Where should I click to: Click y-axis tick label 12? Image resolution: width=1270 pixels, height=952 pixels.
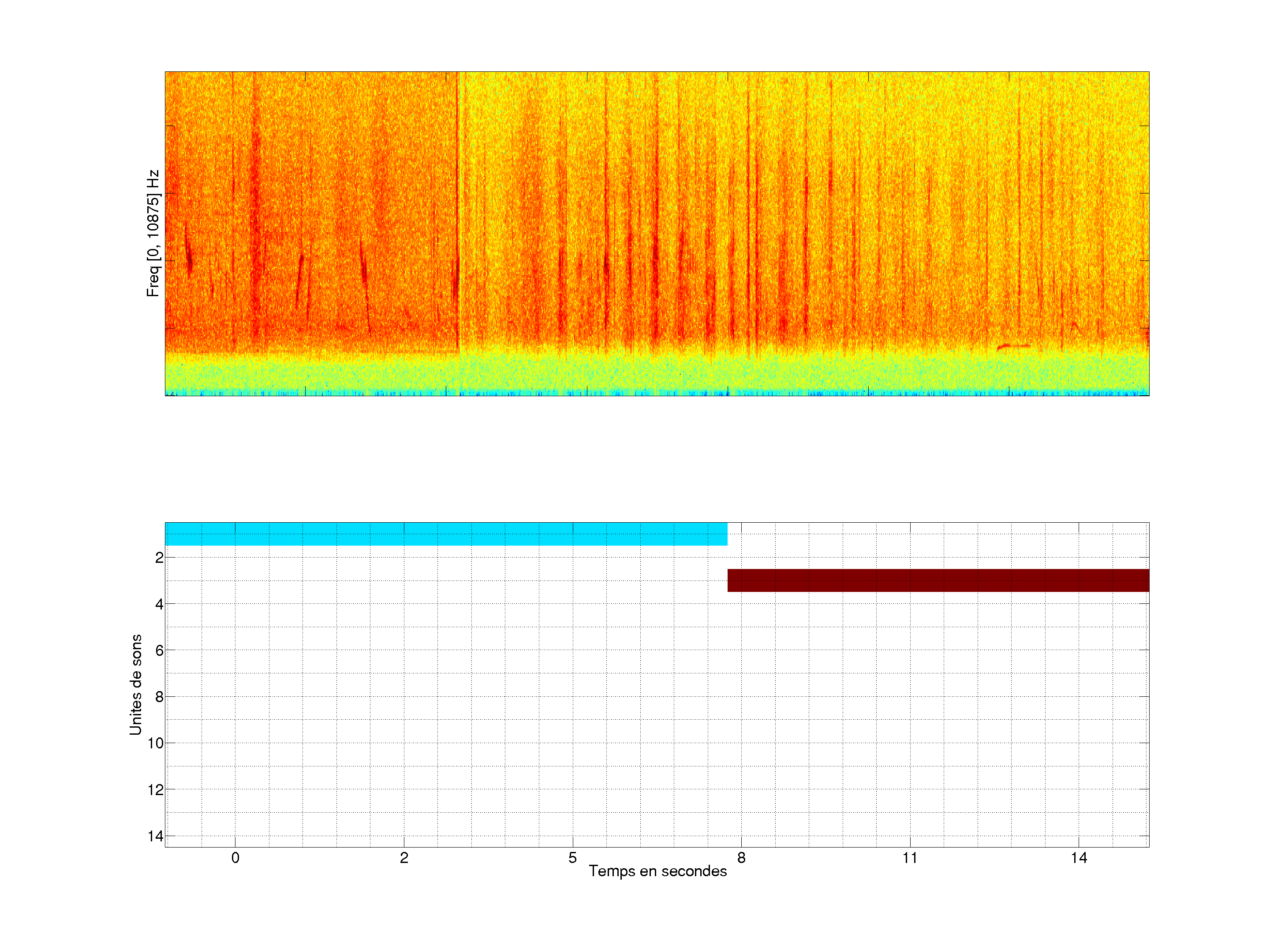(x=156, y=790)
